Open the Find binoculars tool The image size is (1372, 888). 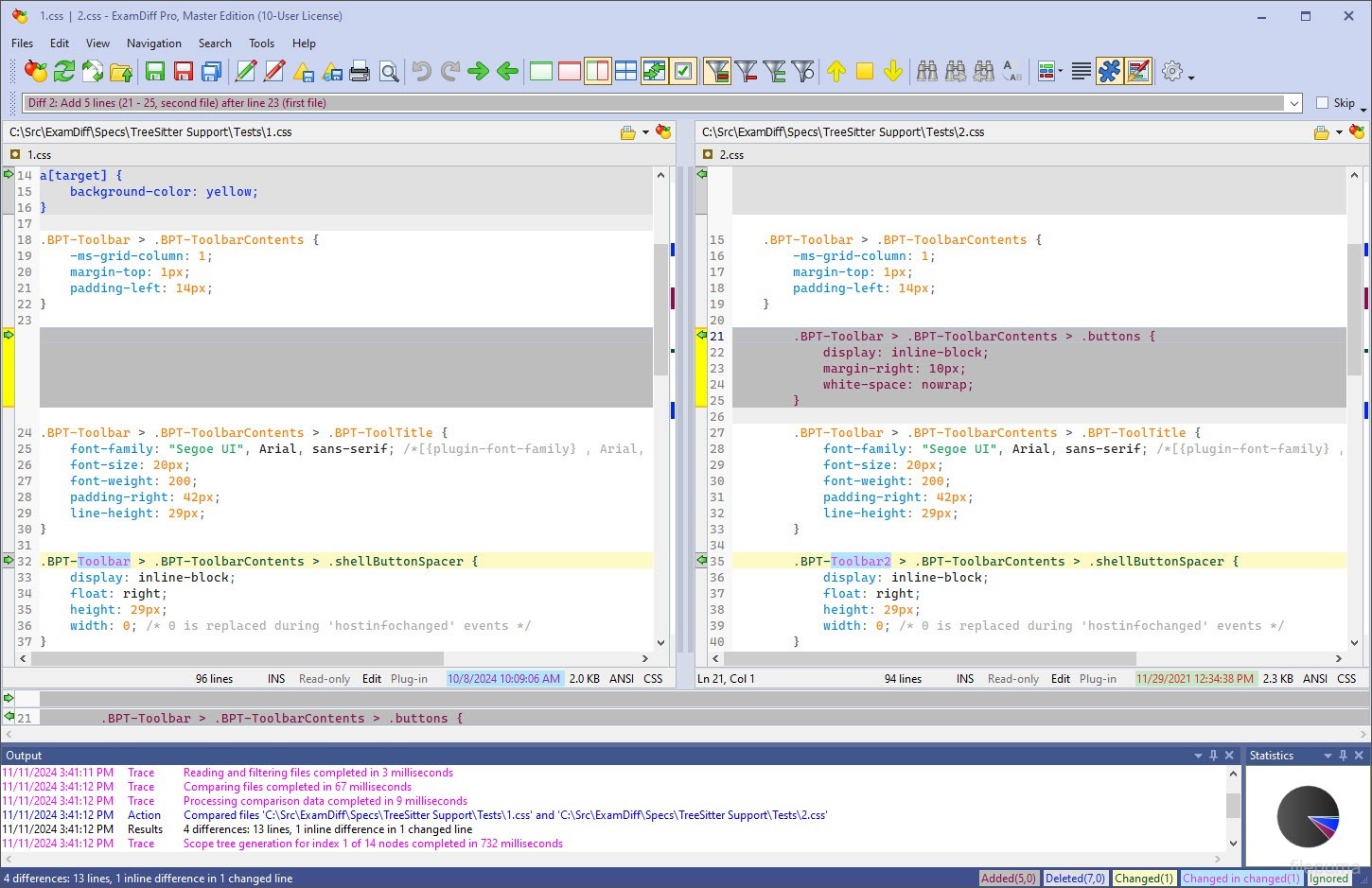point(928,71)
